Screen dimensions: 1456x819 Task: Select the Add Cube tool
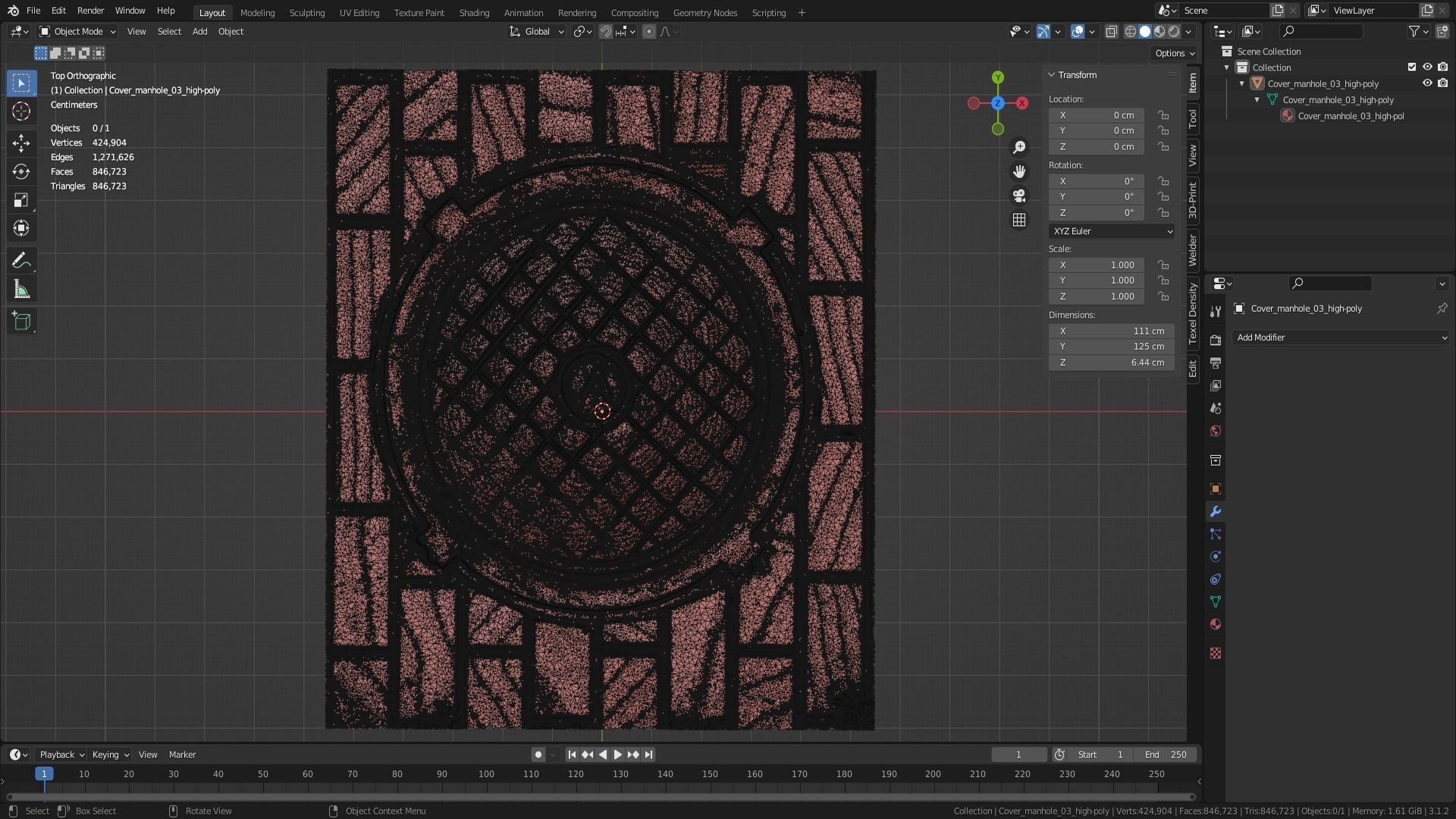click(x=21, y=321)
